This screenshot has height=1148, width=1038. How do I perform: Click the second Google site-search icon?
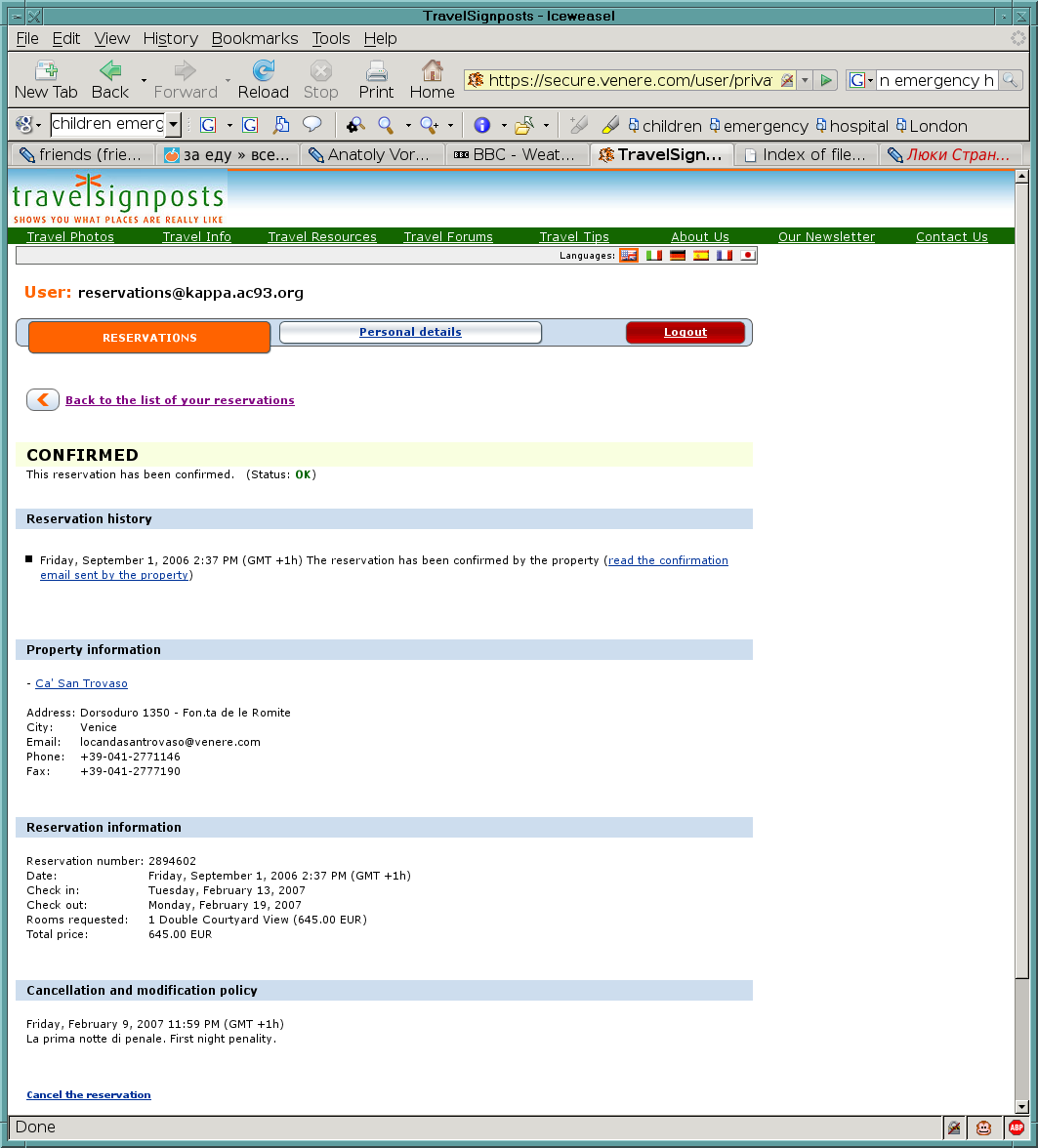click(250, 125)
